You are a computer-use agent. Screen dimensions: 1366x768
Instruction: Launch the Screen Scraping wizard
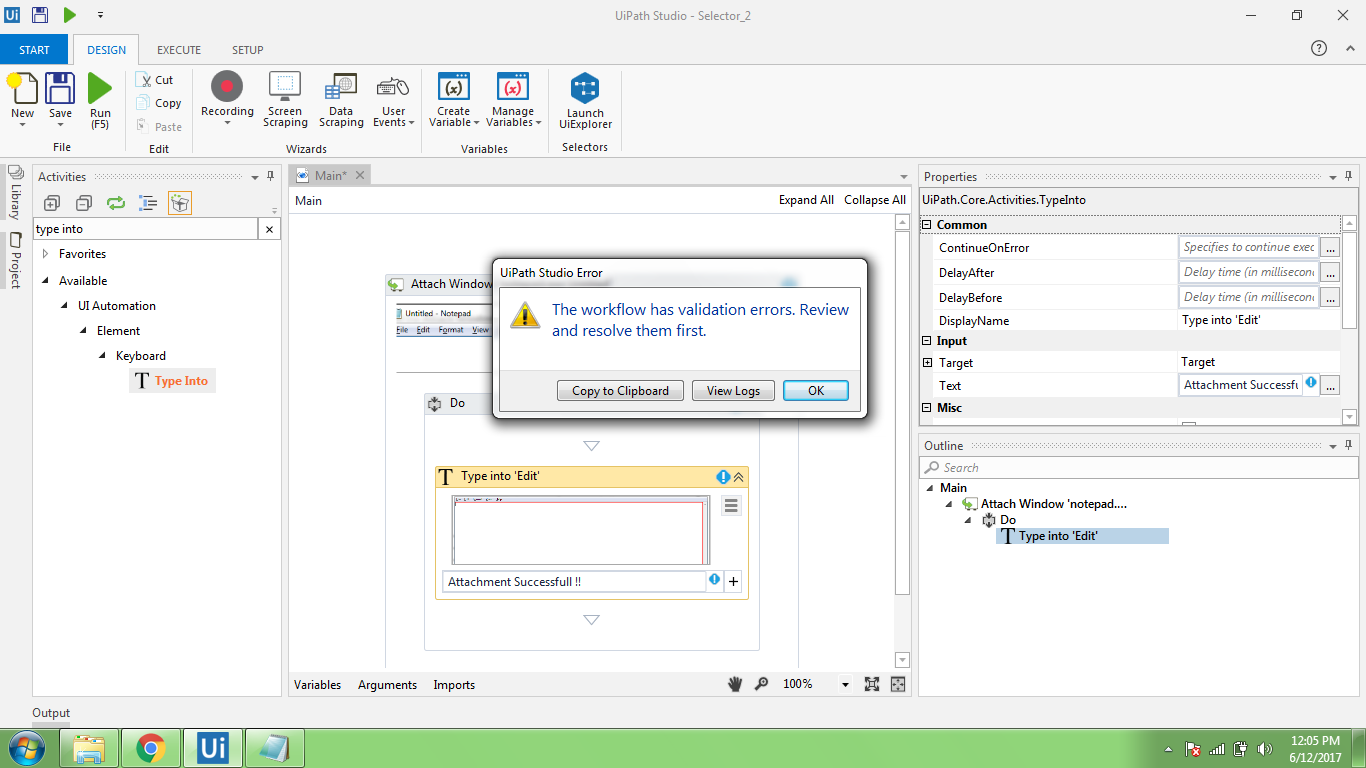tap(285, 100)
